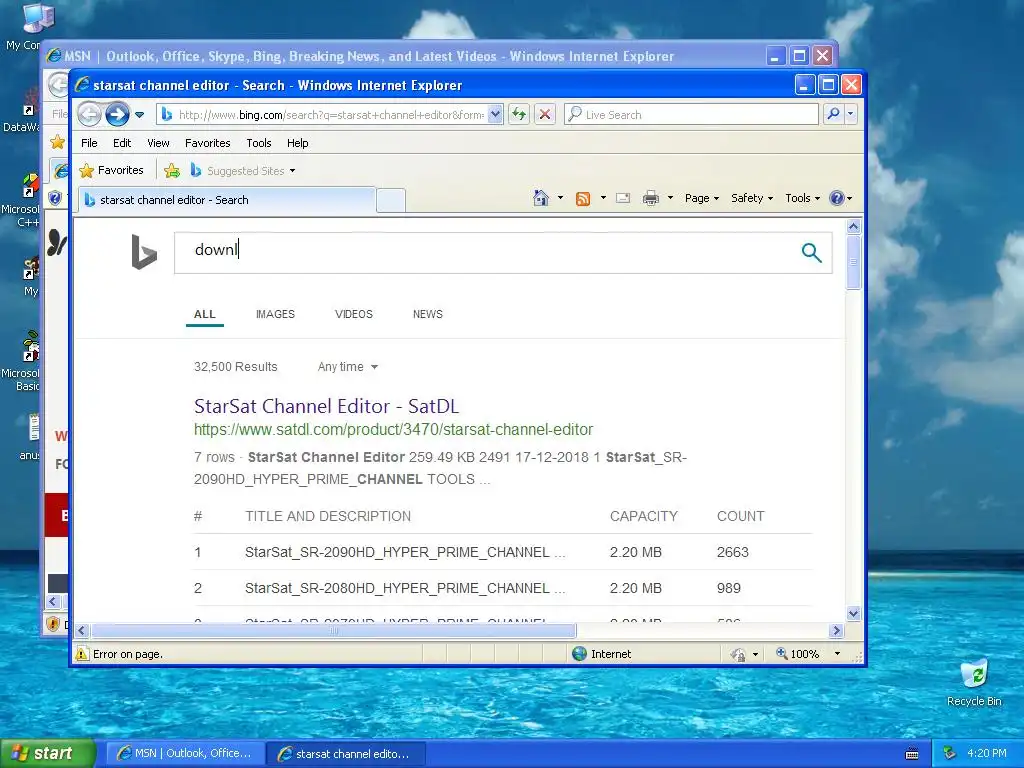
Task: Click the 32,500 Results text
Action: (236, 367)
